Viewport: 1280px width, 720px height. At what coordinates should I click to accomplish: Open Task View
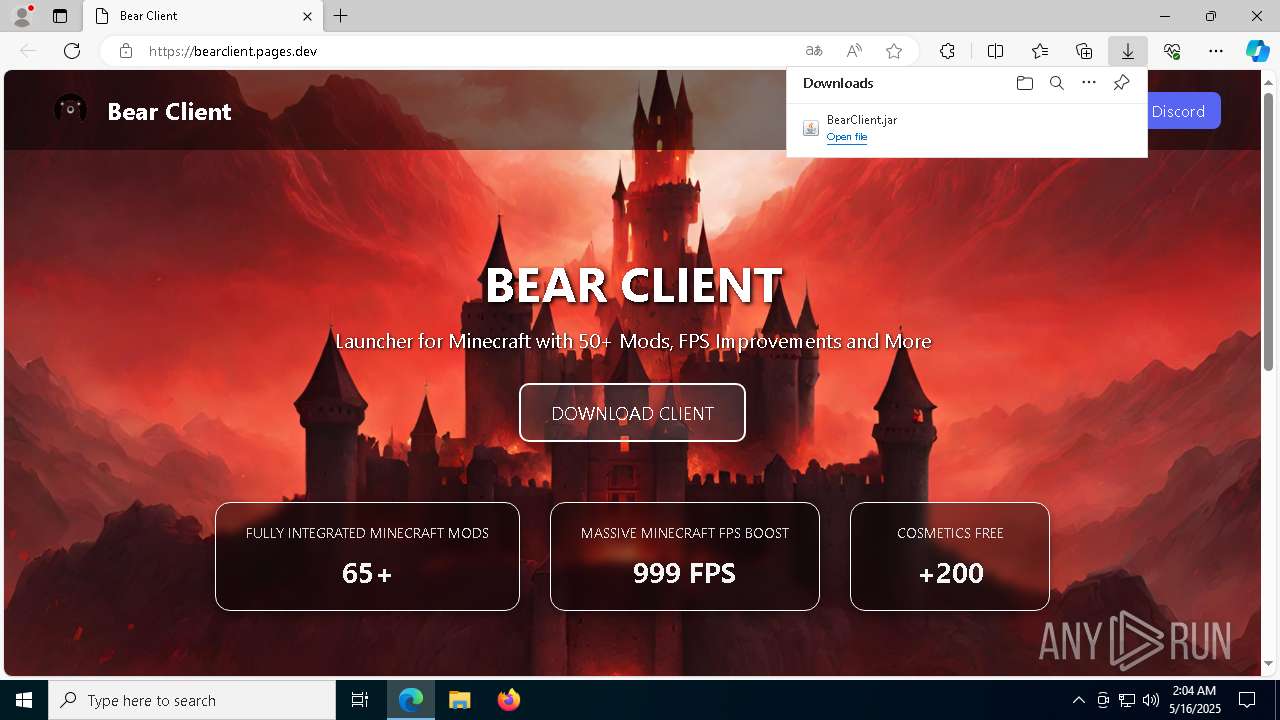point(360,700)
